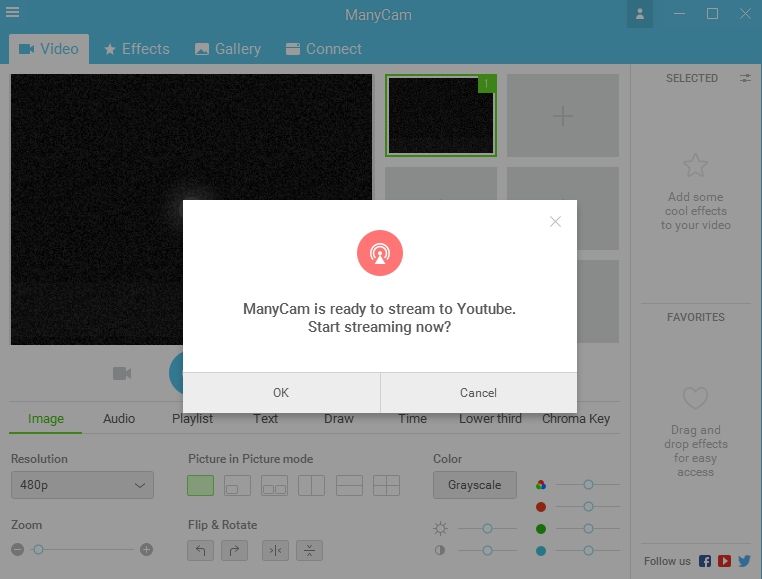Click the brightness sun icon
This screenshot has height=579, width=762.
[x=440, y=528]
